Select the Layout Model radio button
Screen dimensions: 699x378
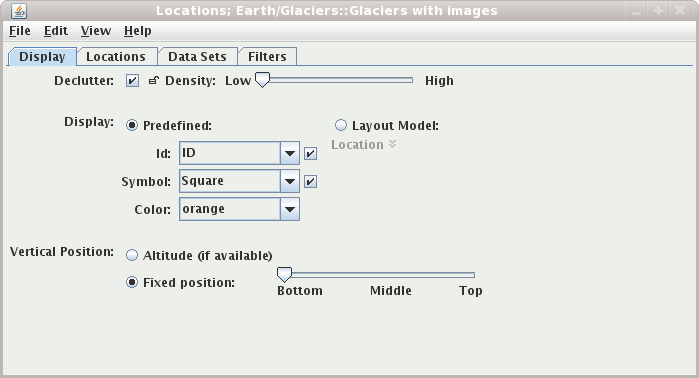tap(341, 125)
